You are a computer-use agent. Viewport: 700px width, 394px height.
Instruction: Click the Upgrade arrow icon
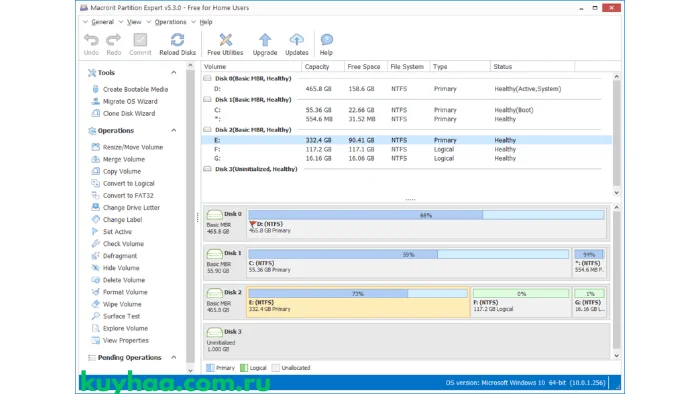[x=265, y=40]
